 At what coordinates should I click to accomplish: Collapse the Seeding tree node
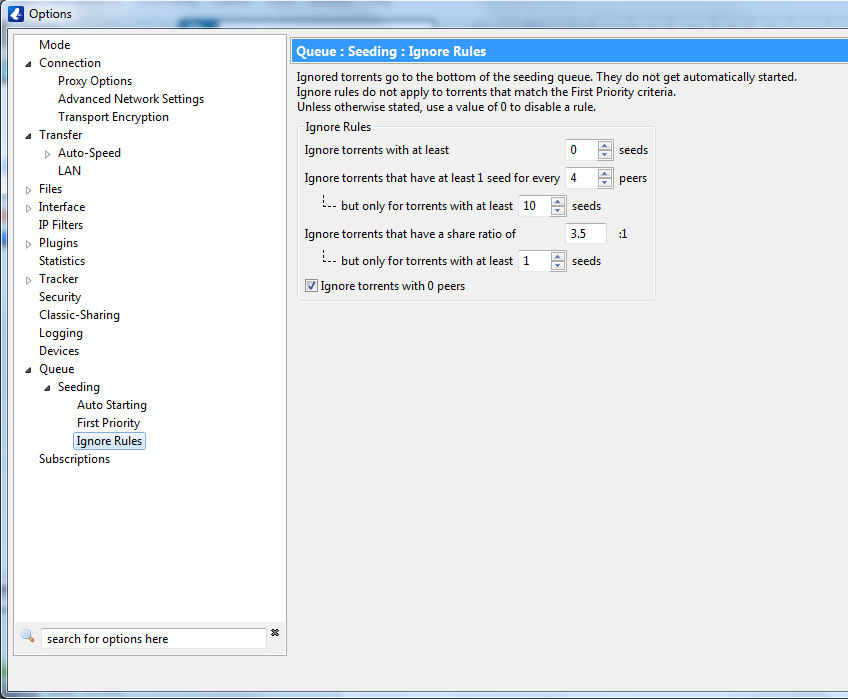point(48,388)
